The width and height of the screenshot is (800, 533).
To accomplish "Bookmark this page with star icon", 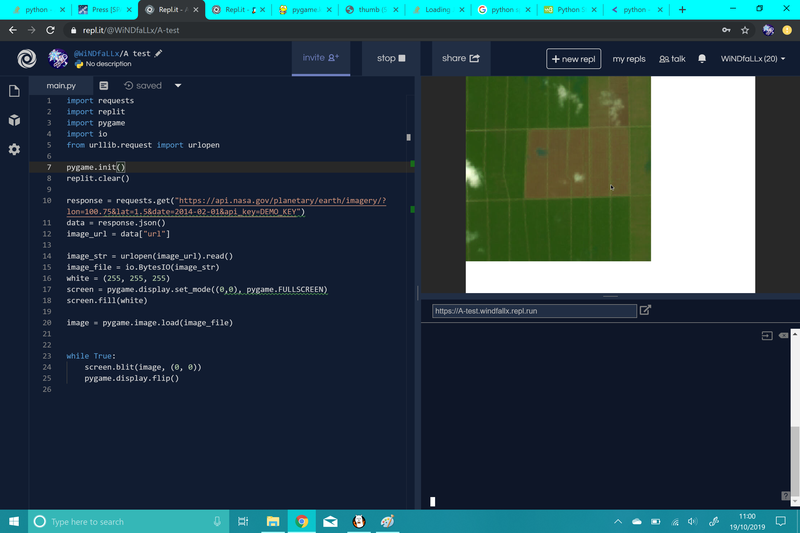I will [745, 30].
